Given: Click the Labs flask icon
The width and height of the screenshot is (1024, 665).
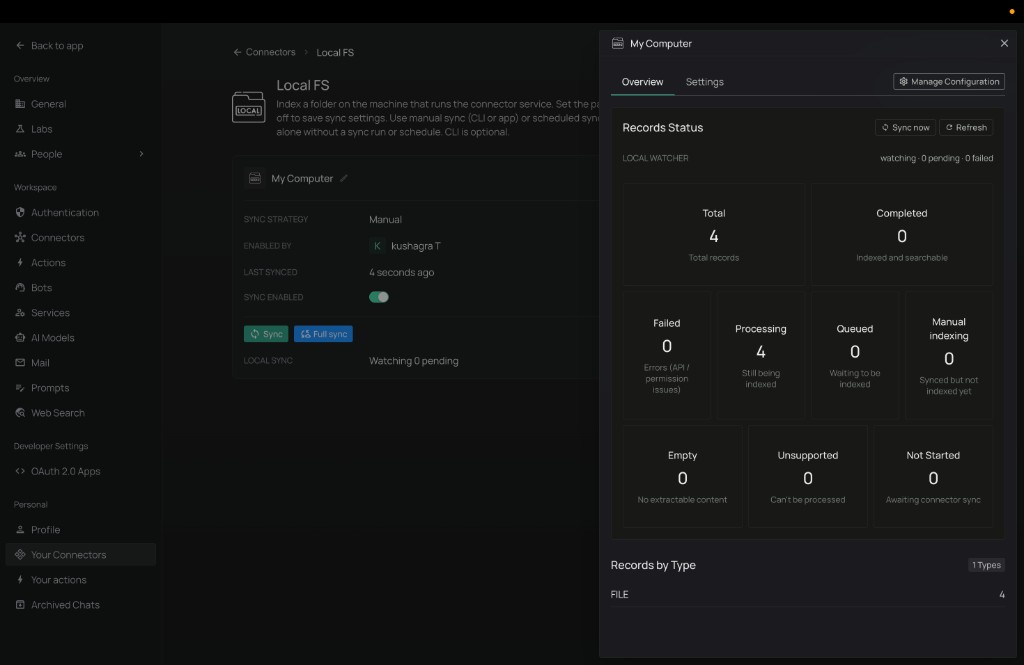Looking at the screenshot, I should click(20, 129).
